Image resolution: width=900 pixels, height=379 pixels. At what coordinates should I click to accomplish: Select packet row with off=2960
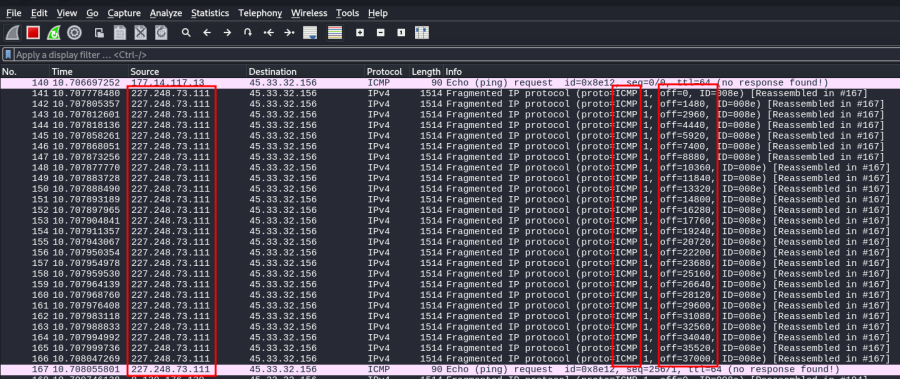450,115
